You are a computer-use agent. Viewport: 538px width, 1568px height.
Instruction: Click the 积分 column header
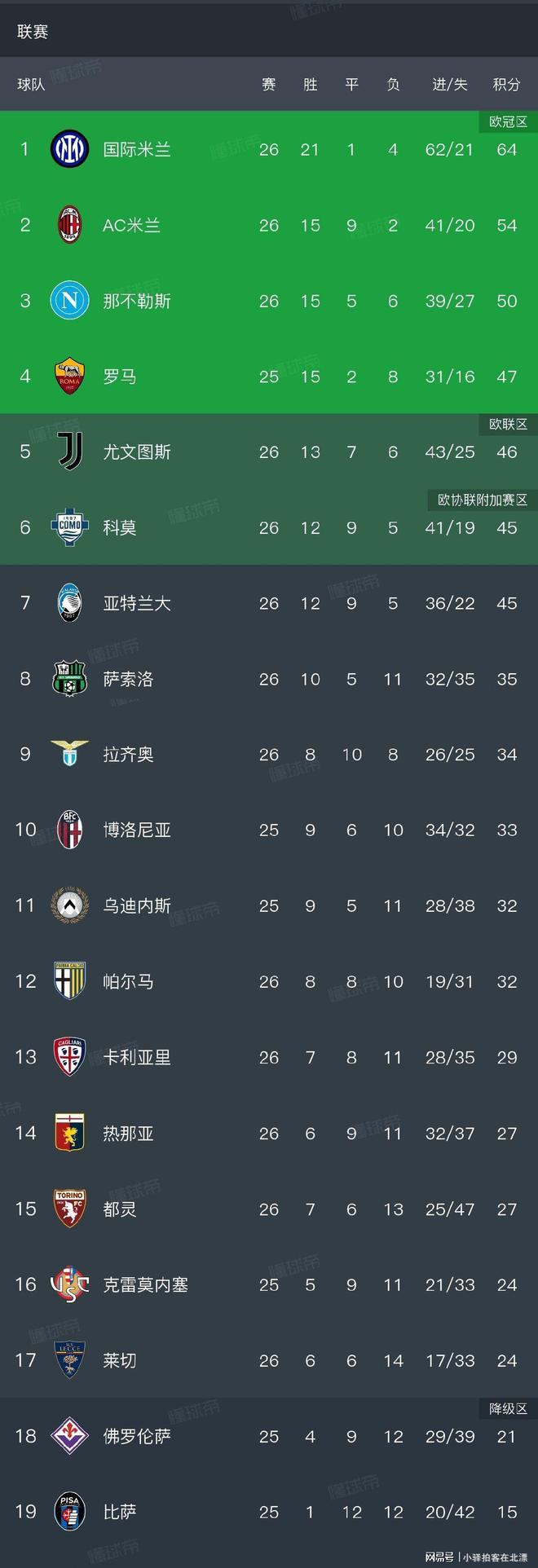coord(506,84)
